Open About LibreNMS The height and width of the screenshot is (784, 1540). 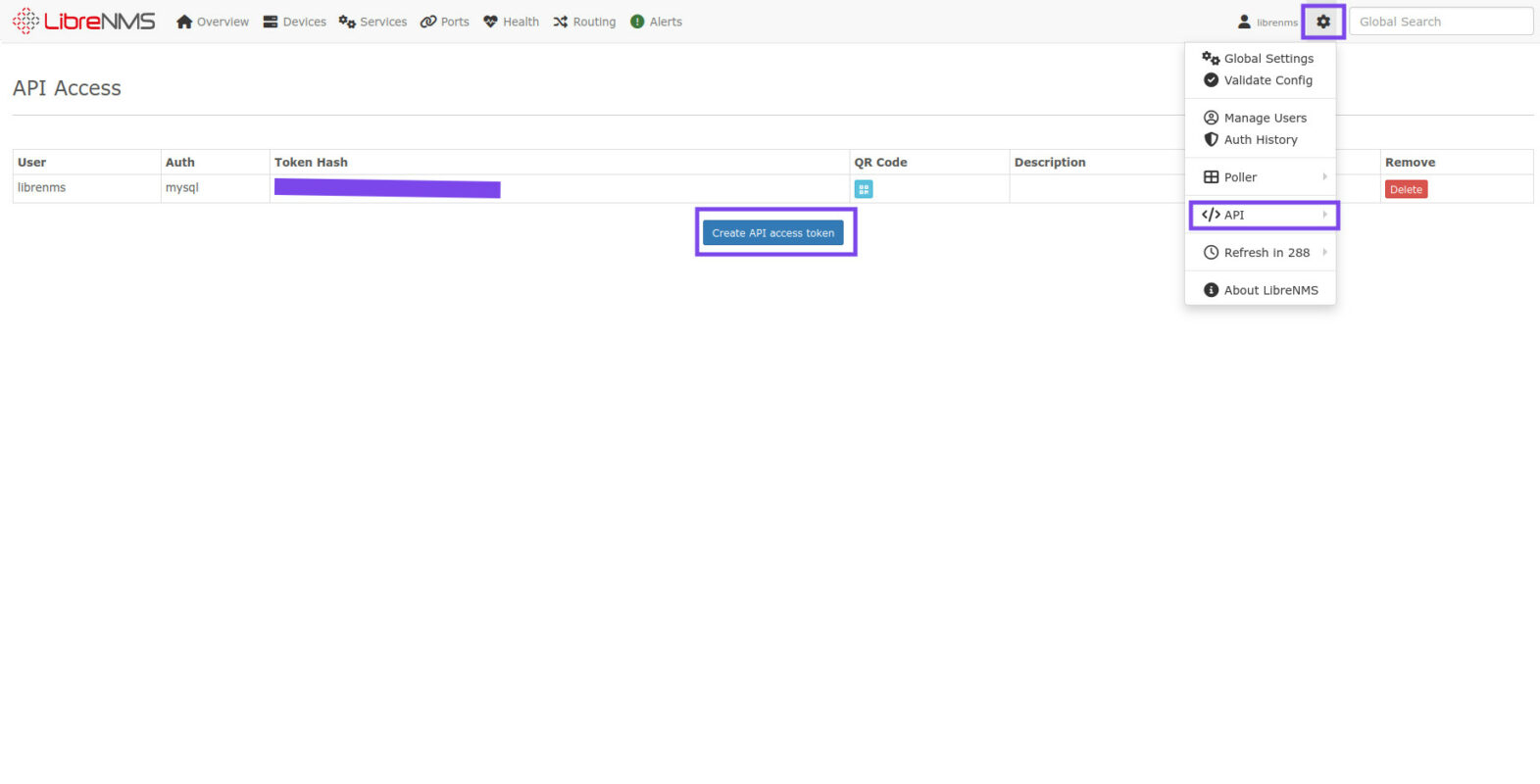pos(1260,290)
